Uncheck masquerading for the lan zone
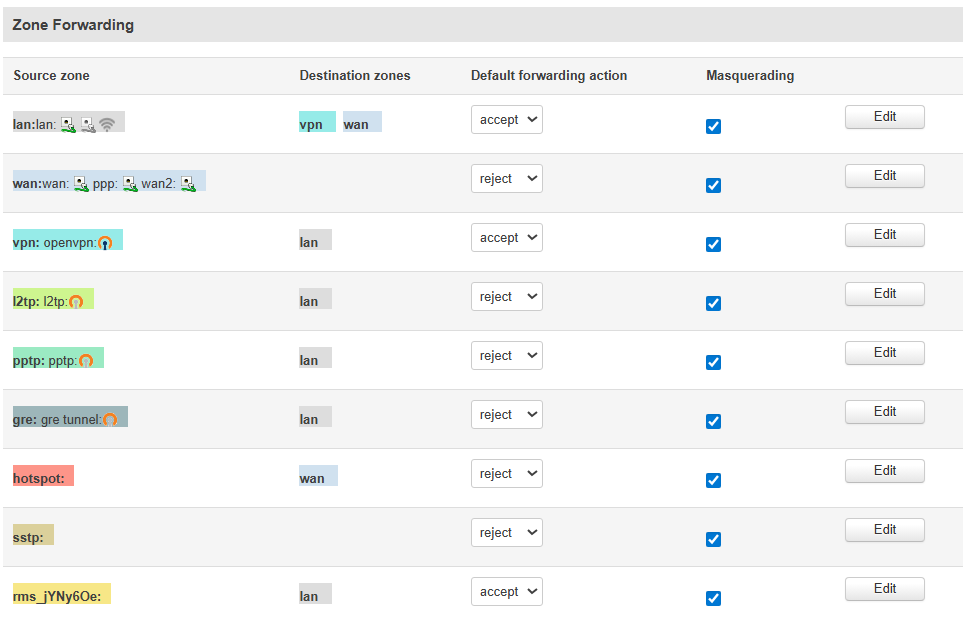The width and height of the screenshot is (971, 627). pos(713,126)
